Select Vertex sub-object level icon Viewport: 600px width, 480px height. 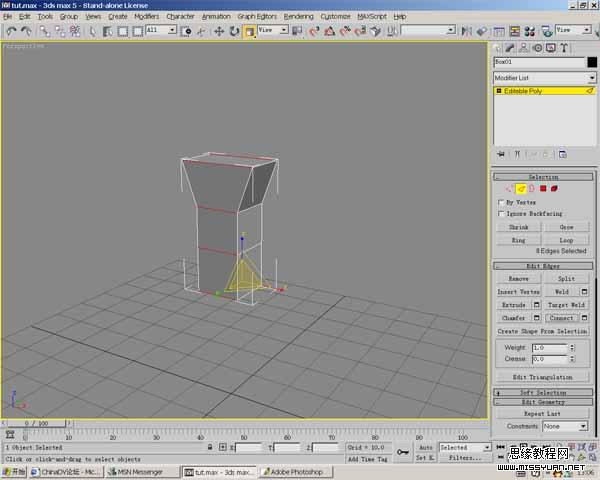[509, 188]
